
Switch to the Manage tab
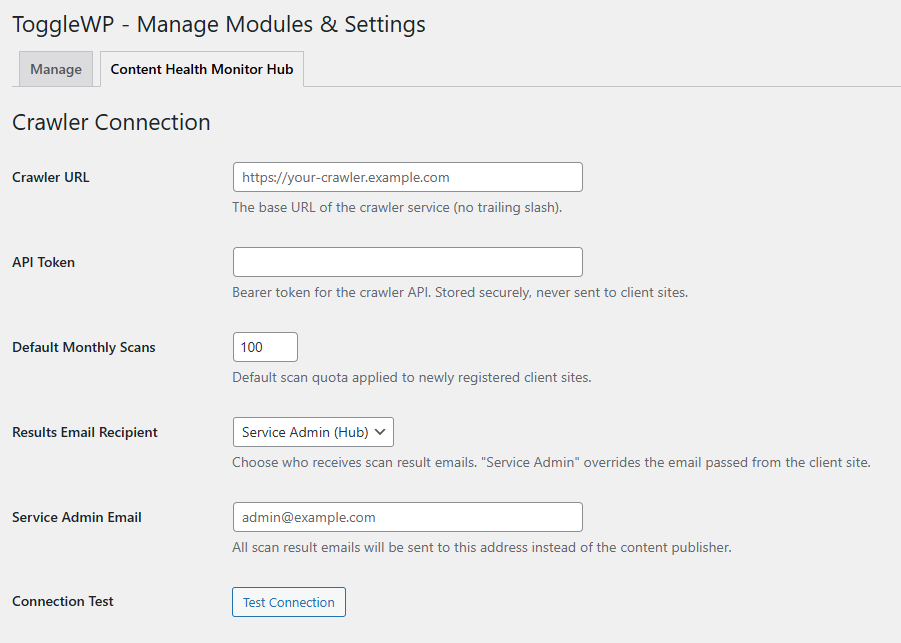(x=56, y=69)
